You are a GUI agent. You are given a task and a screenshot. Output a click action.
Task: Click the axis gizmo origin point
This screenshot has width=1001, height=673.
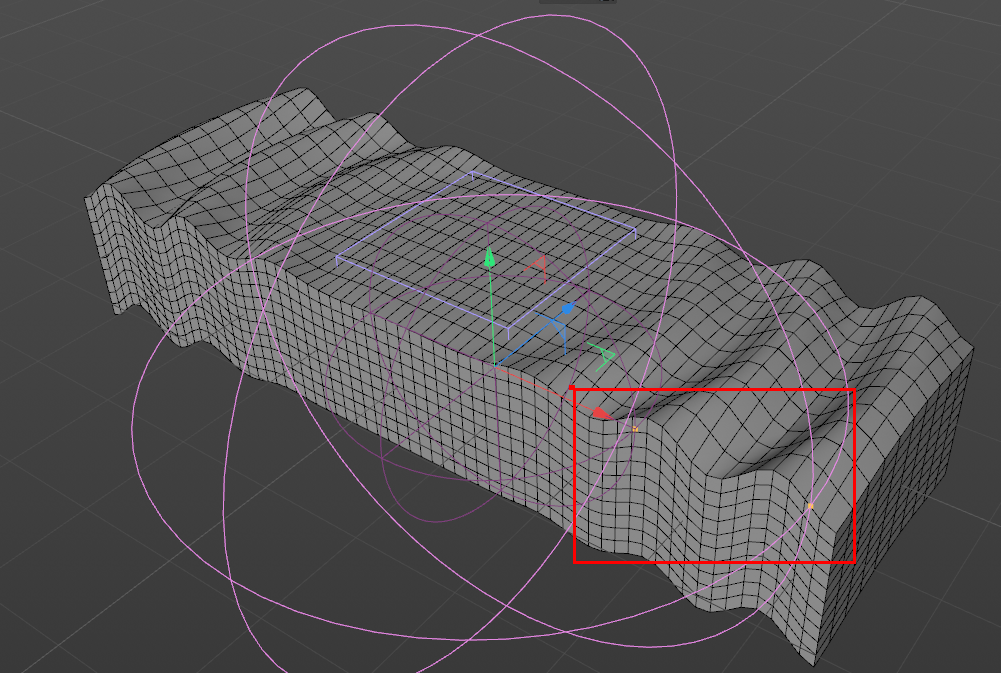point(495,365)
